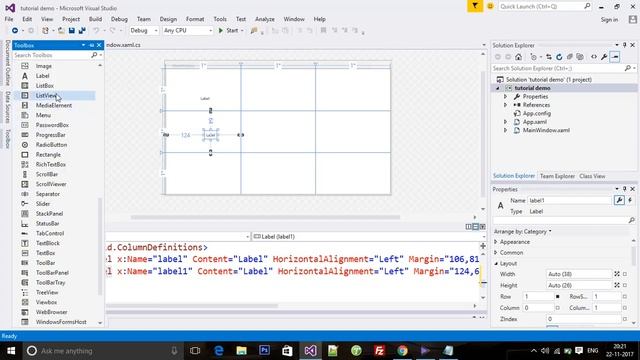Click the Quick Launch search box
640x360 pixels.
541,7
